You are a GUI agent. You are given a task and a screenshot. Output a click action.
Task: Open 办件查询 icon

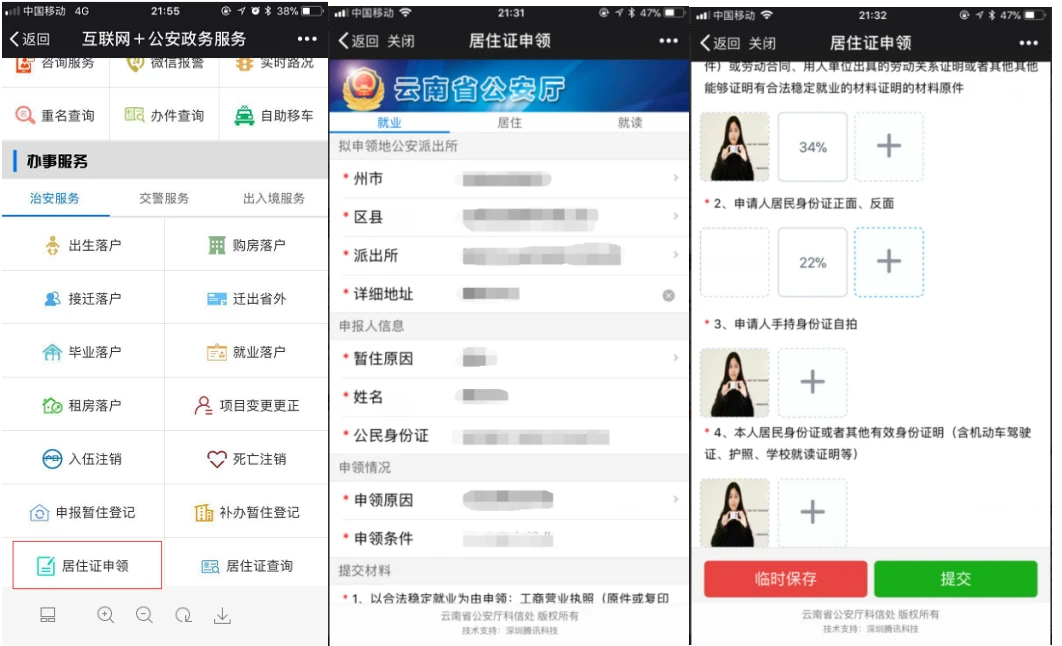[134, 115]
